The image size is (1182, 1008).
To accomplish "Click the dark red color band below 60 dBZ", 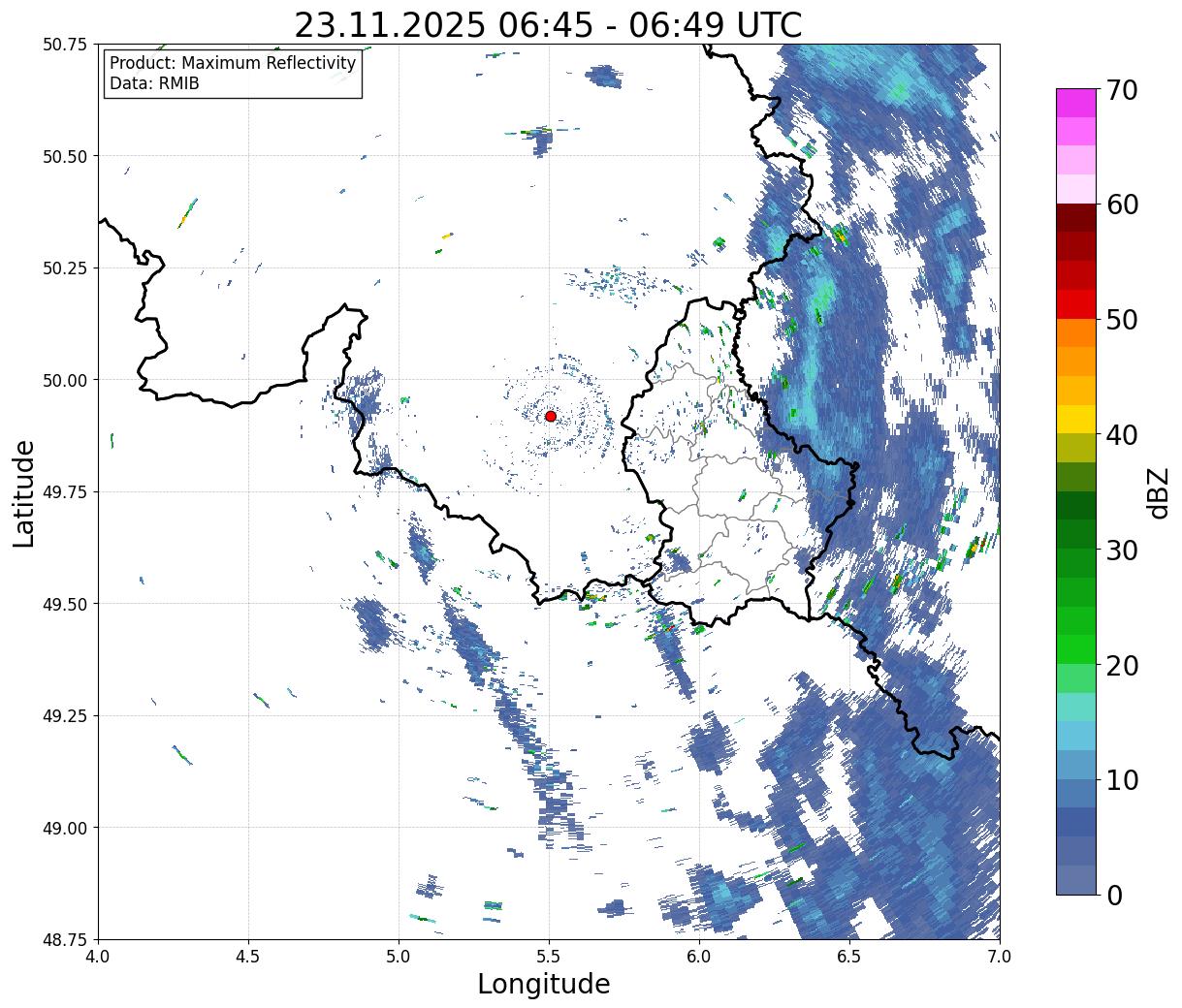I will pyautogui.click(x=1075, y=217).
